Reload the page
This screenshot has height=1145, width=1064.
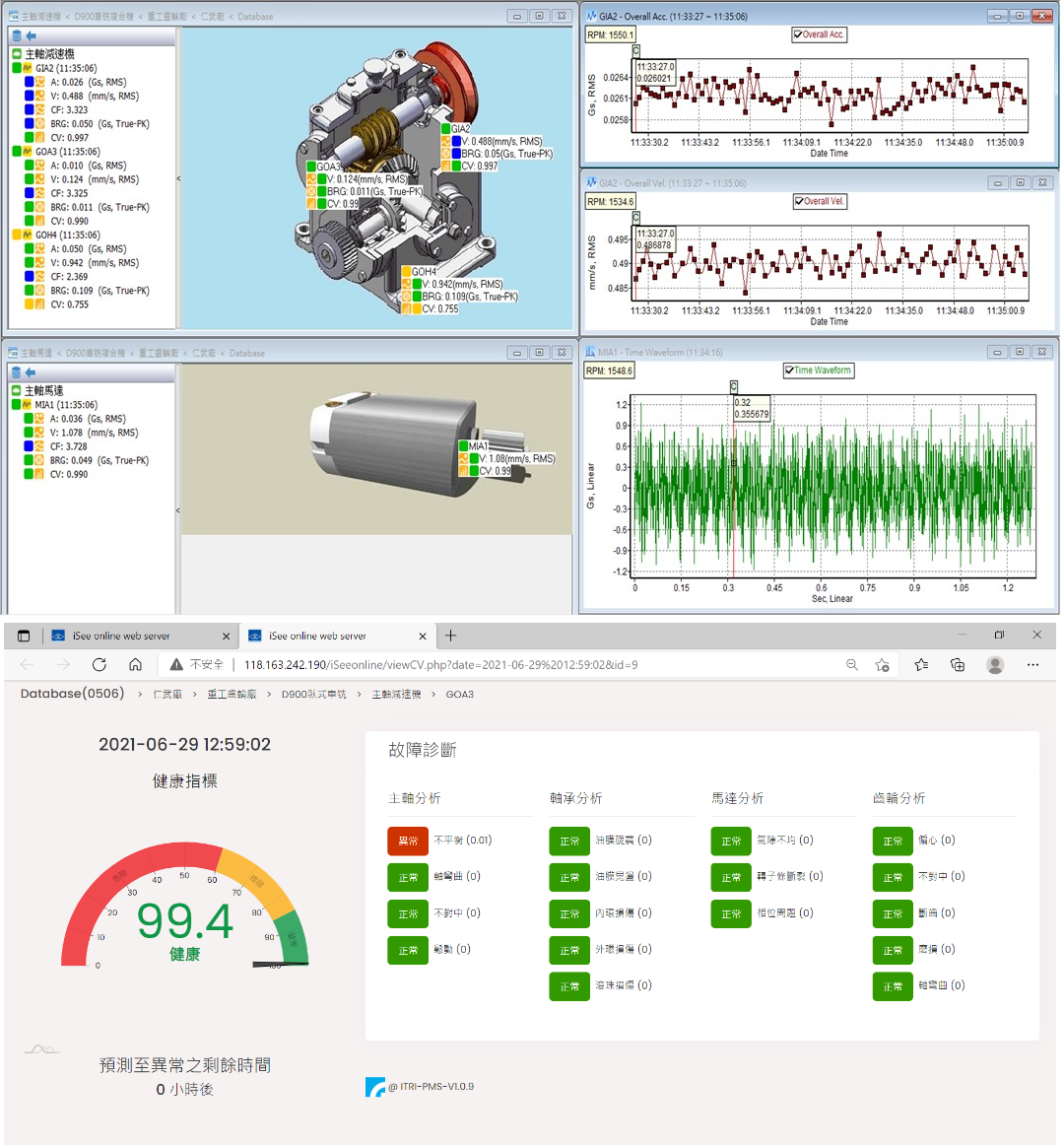[100, 664]
